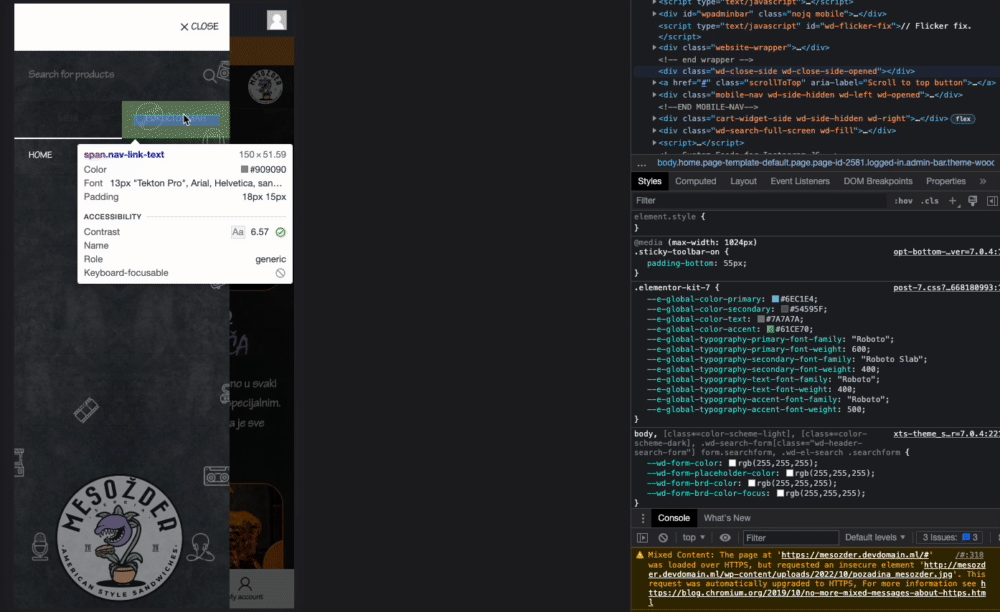The image size is (1000, 612).
Task: Open the My account icon at bottom toolbar
Action: [245, 588]
